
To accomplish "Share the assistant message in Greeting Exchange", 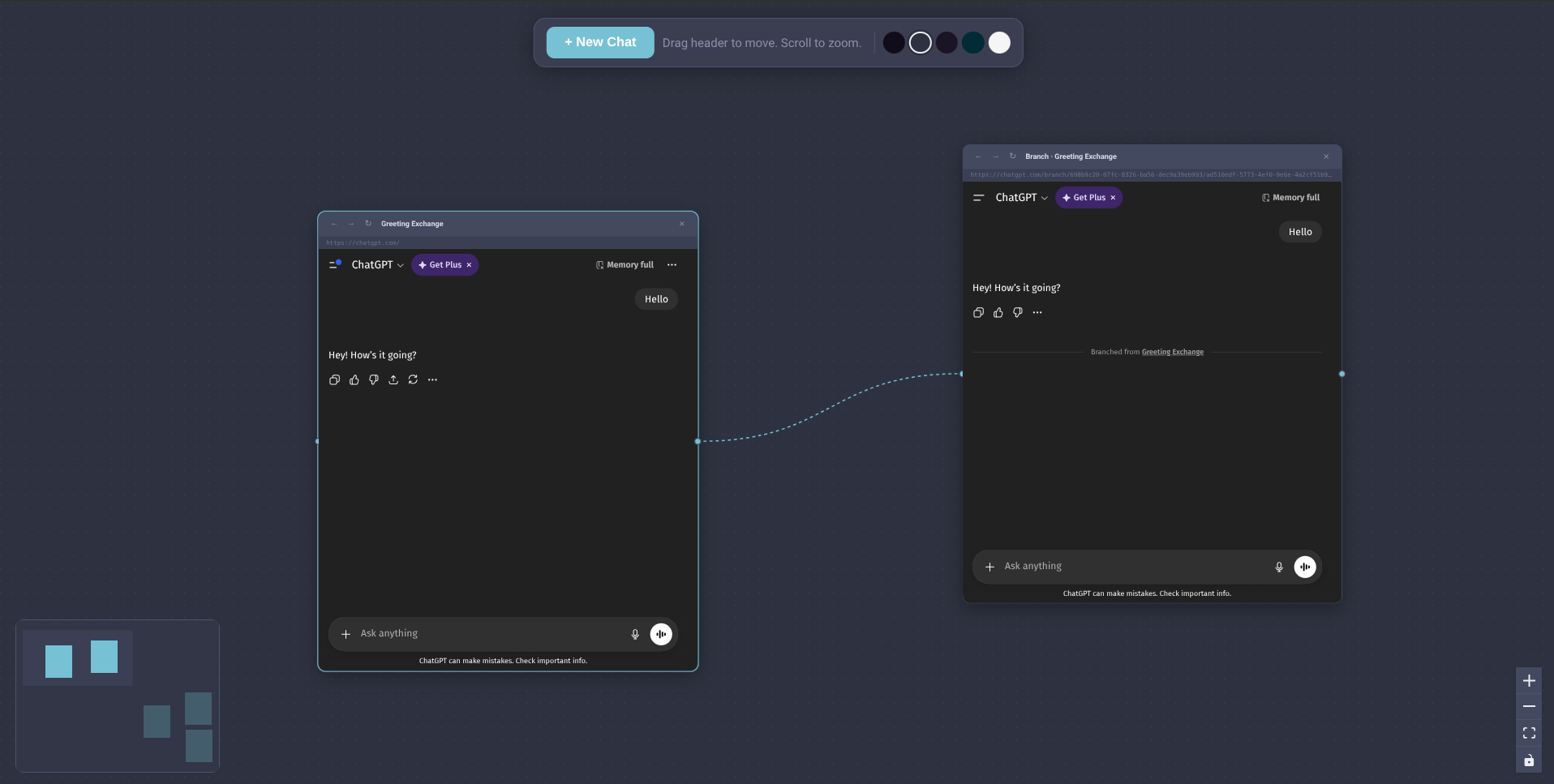I will [x=393, y=379].
